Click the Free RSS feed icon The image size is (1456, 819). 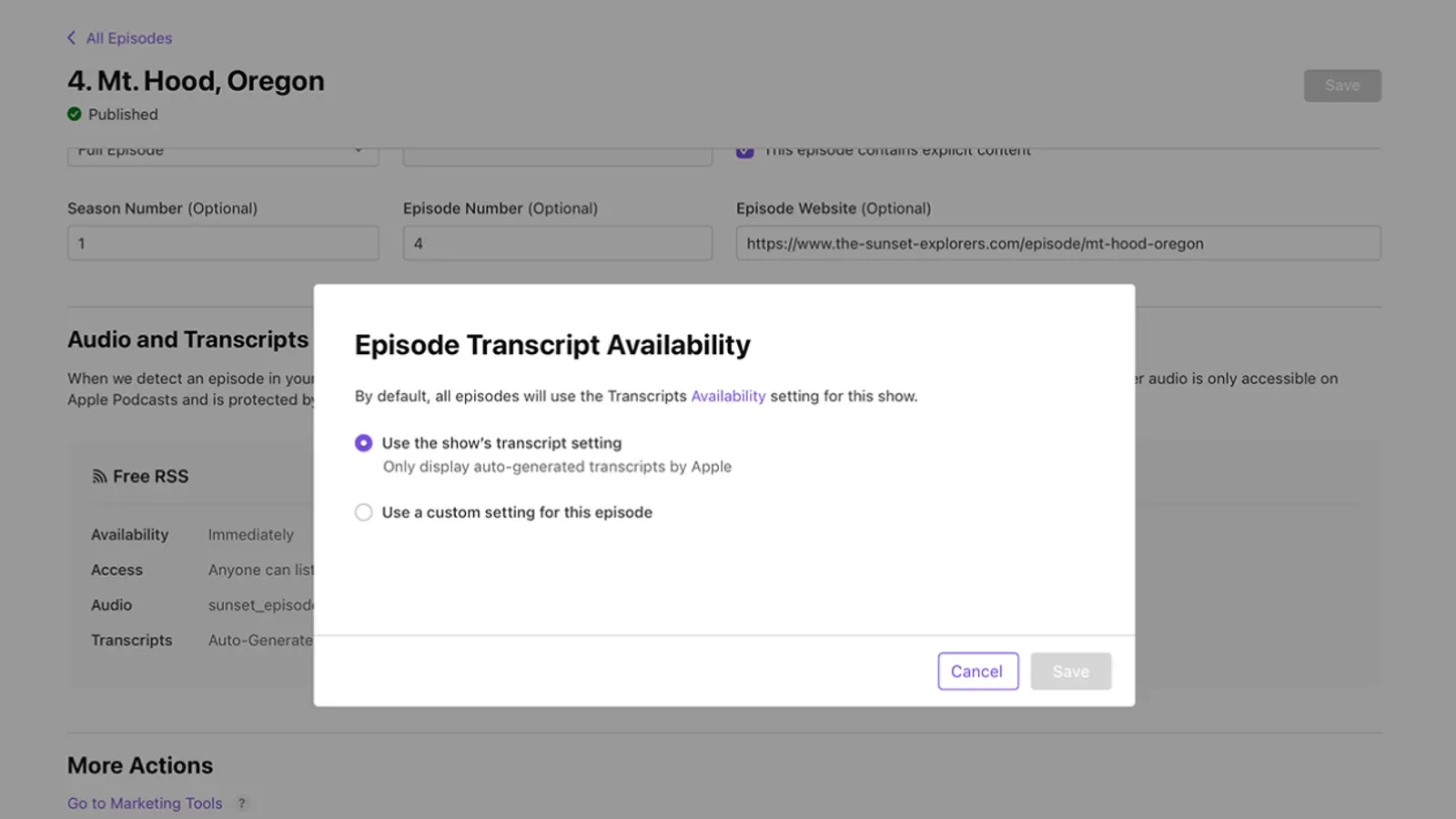click(x=99, y=476)
